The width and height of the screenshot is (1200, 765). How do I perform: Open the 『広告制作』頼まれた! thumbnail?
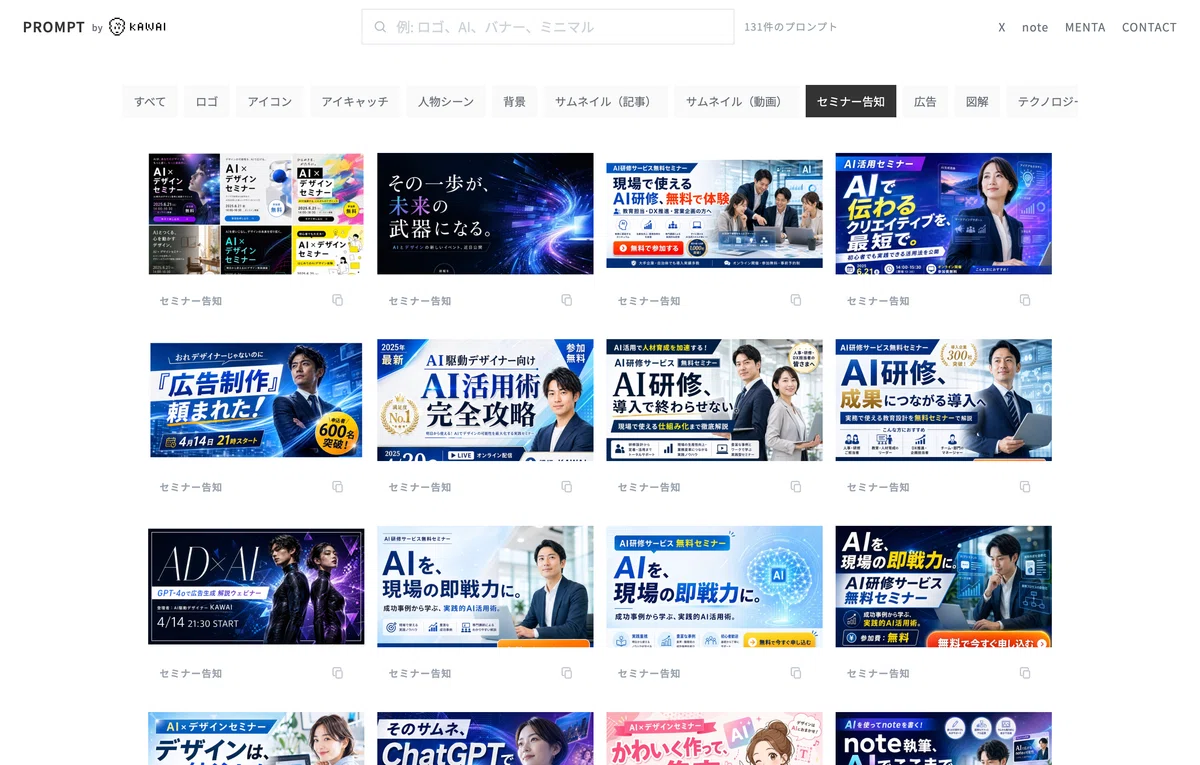click(256, 400)
